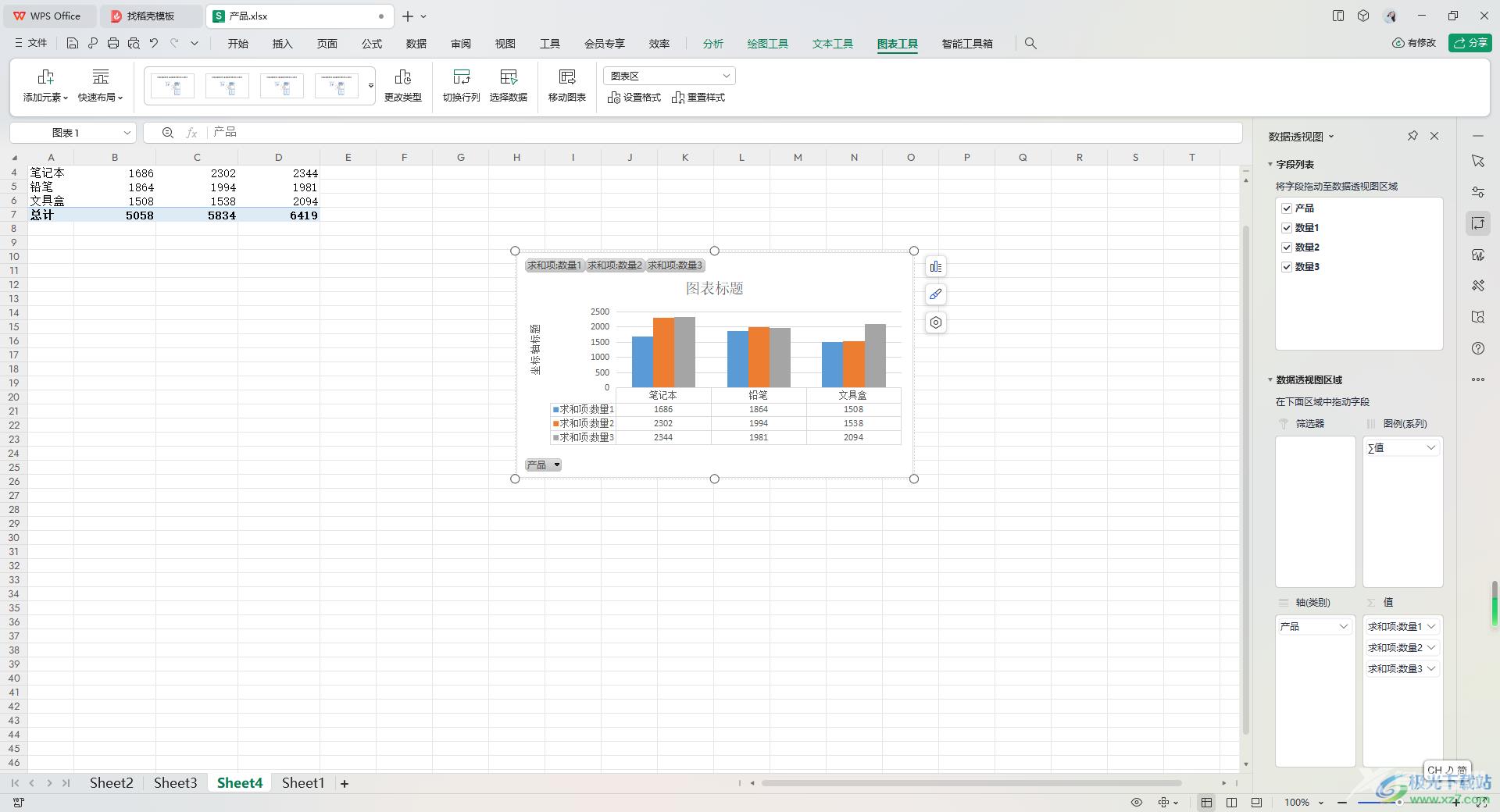Screen dimensions: 1500x812
Task: Undo the last action
Action: pos(154,44)
